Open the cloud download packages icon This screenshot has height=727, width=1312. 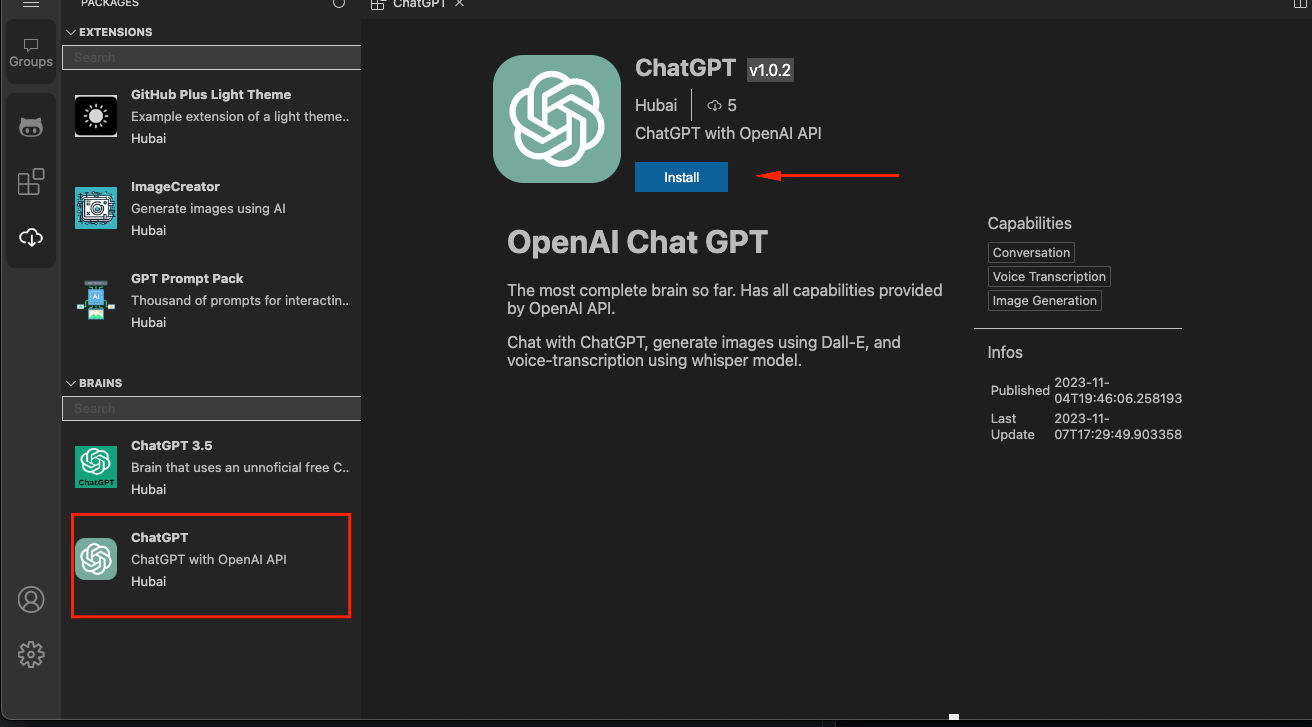(31, 237)
